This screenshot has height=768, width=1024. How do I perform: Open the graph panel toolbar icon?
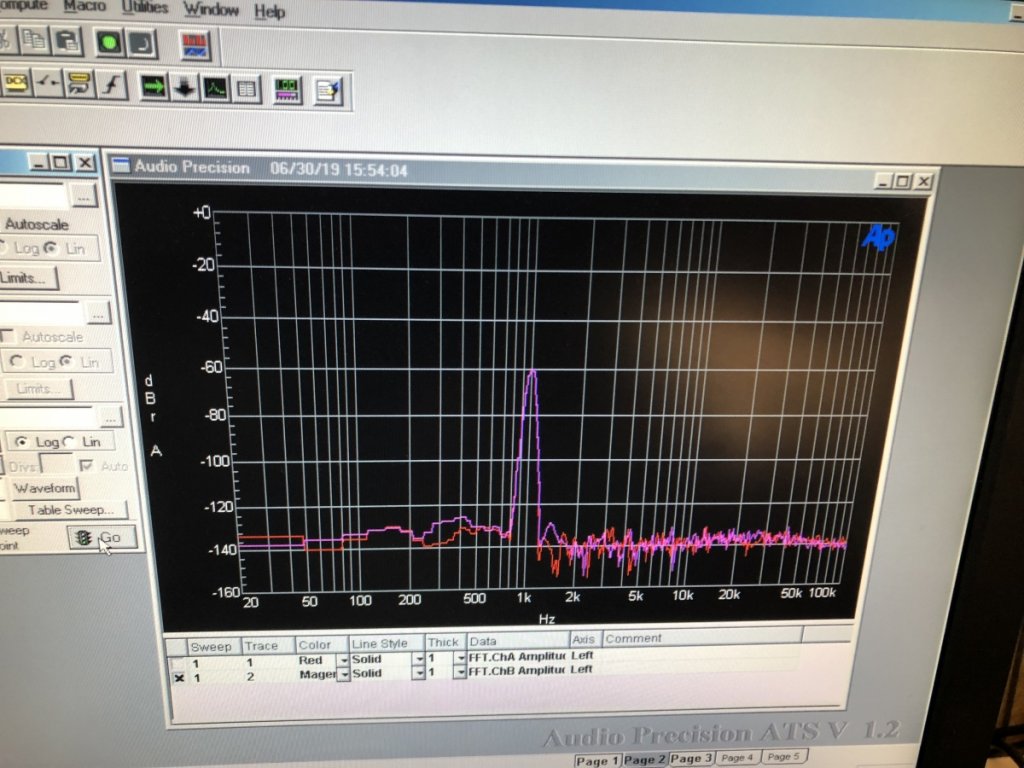click(216, 88)
